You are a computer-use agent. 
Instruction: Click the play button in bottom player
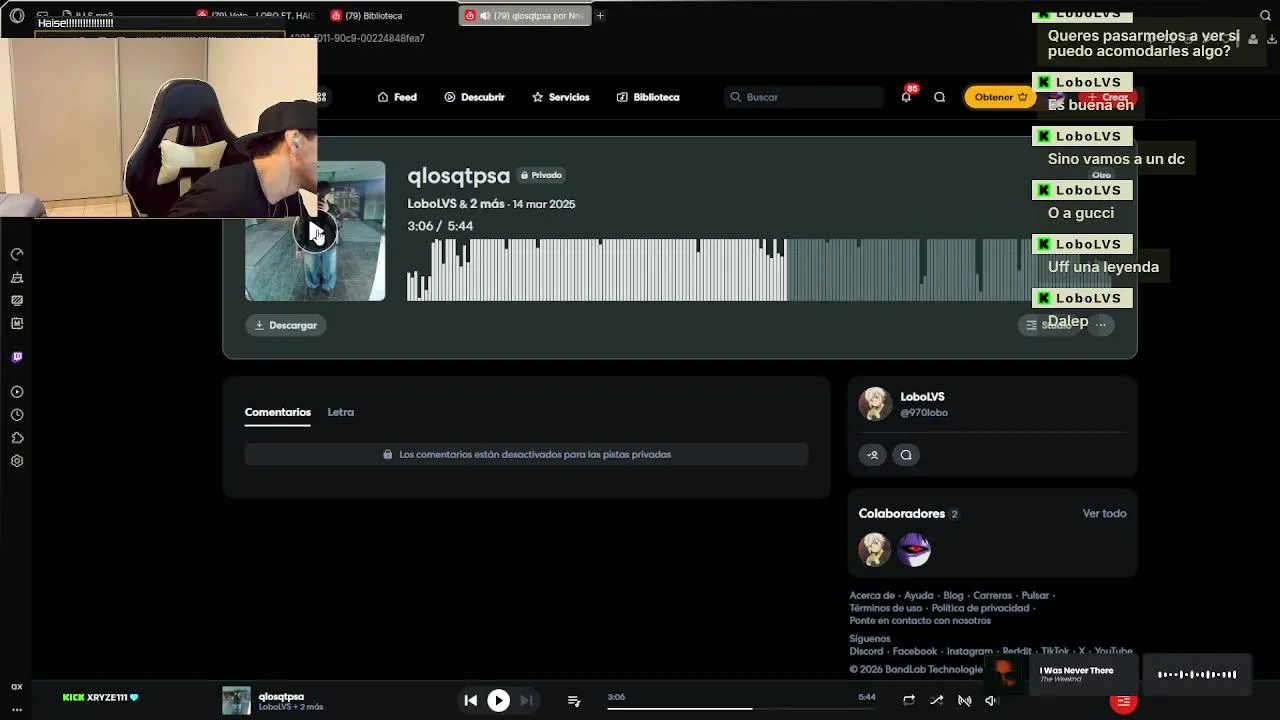[x=498, y=701]
